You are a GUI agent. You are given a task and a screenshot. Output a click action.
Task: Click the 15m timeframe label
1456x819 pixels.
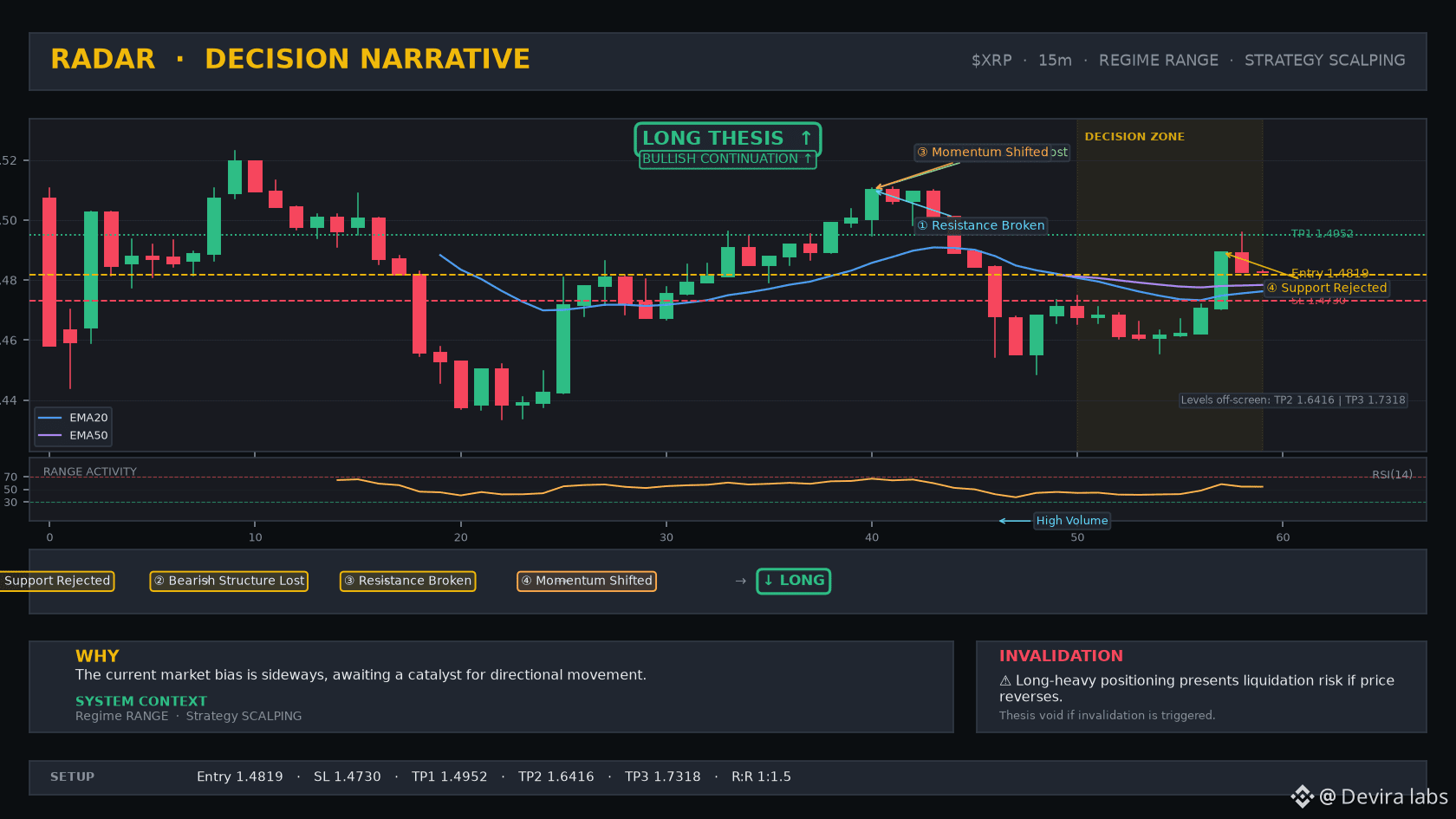(1055, 60)
